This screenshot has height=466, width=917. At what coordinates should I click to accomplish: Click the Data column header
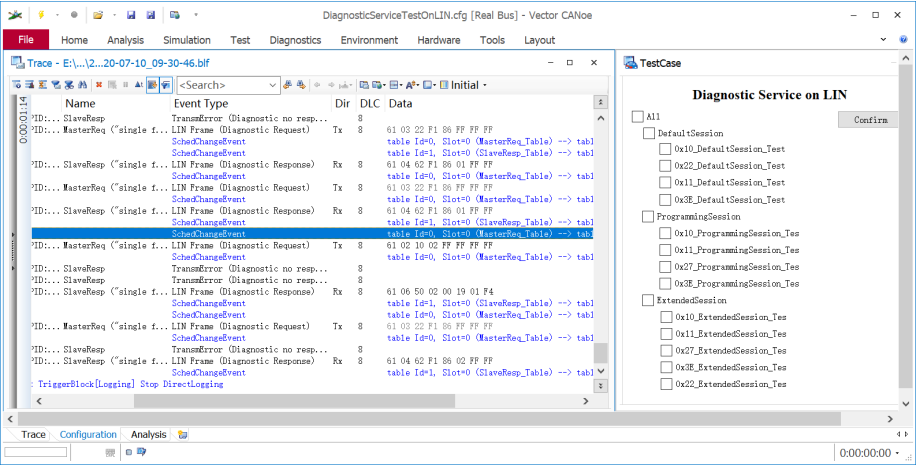pos(400,103)
